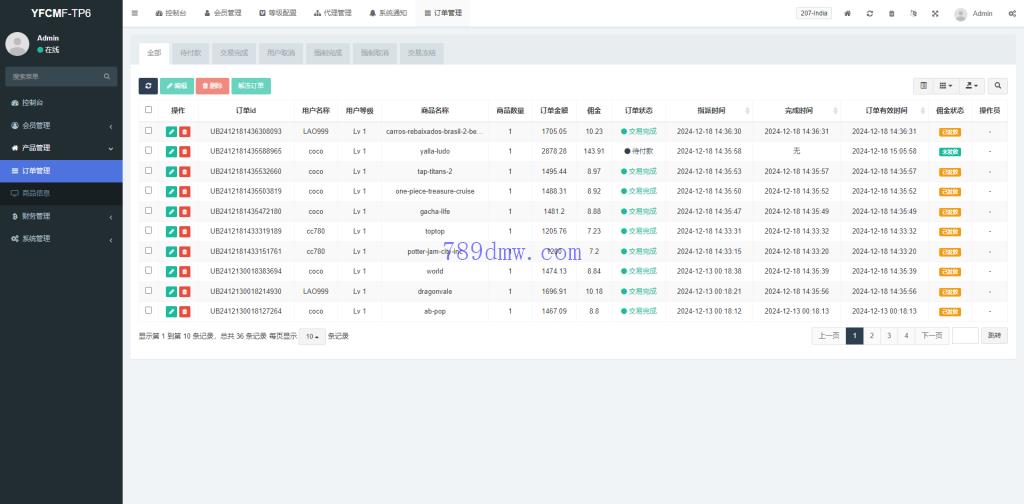Click the home icon in top bar
The width and height of the screenshot is (1024, 504).
[848, 14]
